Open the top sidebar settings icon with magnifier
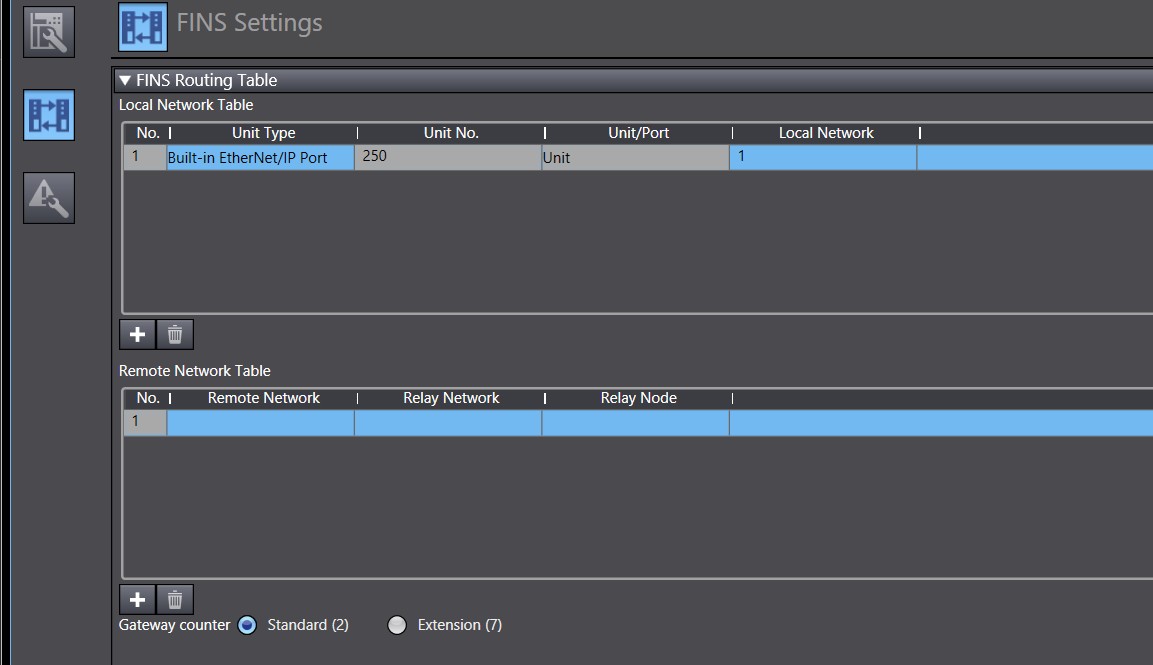The image size is (1153, 665). pyautogui.click(x=49, y=32)
